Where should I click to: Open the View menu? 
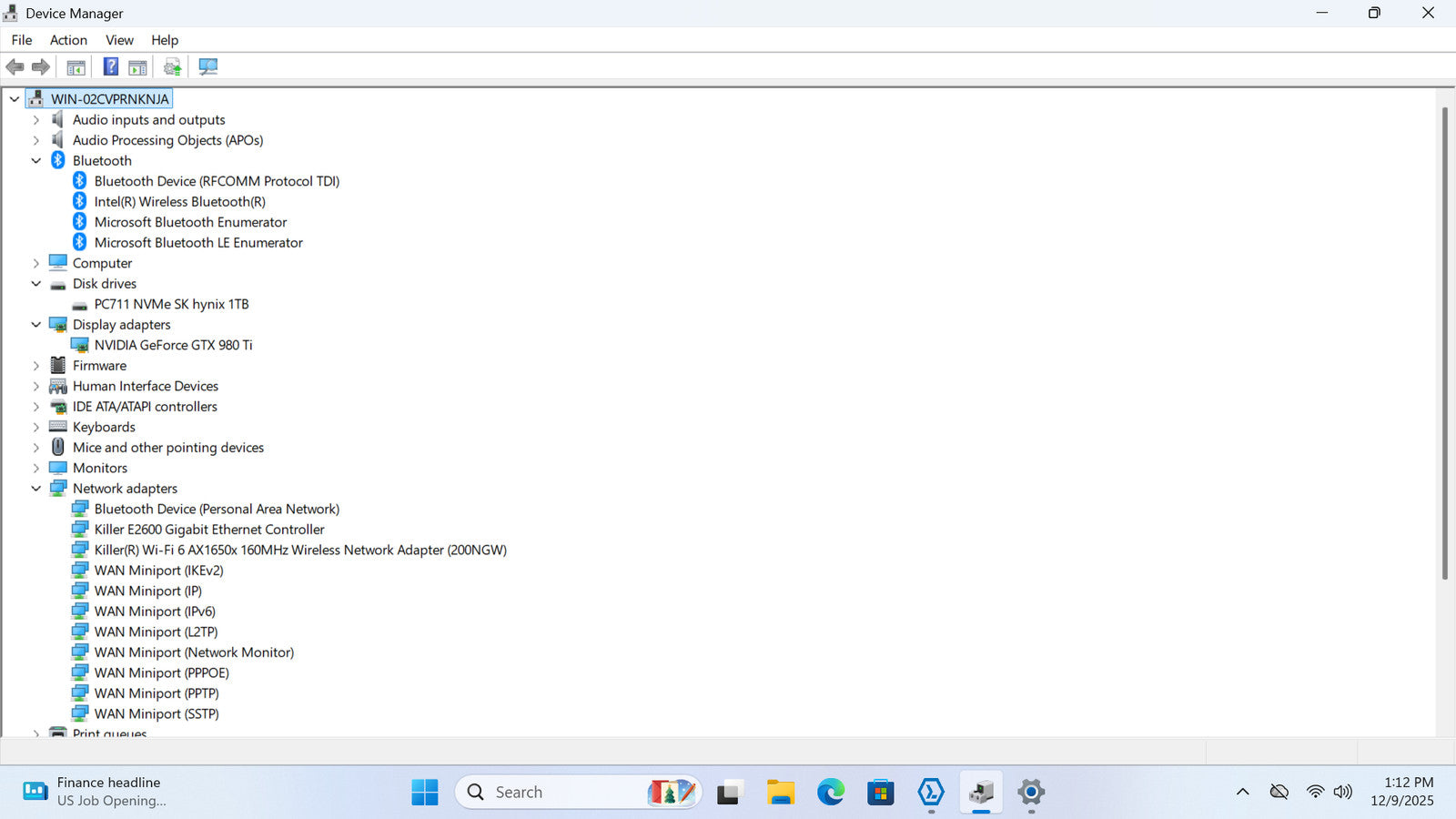point(119,40)
